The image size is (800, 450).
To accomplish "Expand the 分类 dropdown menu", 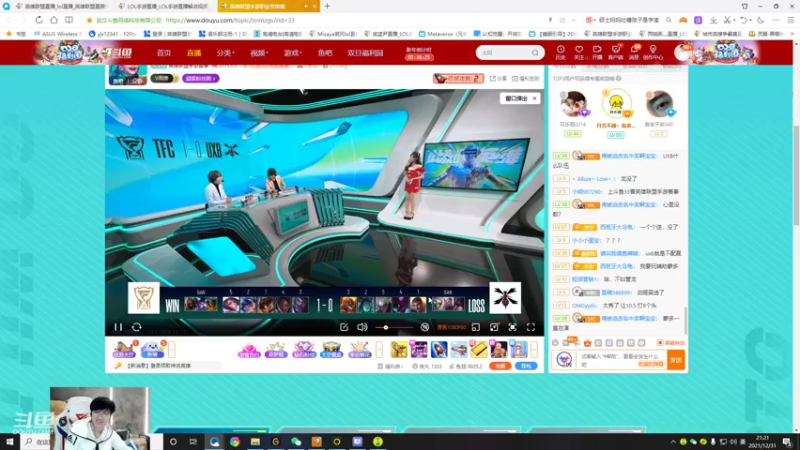I will click(225, 53).
